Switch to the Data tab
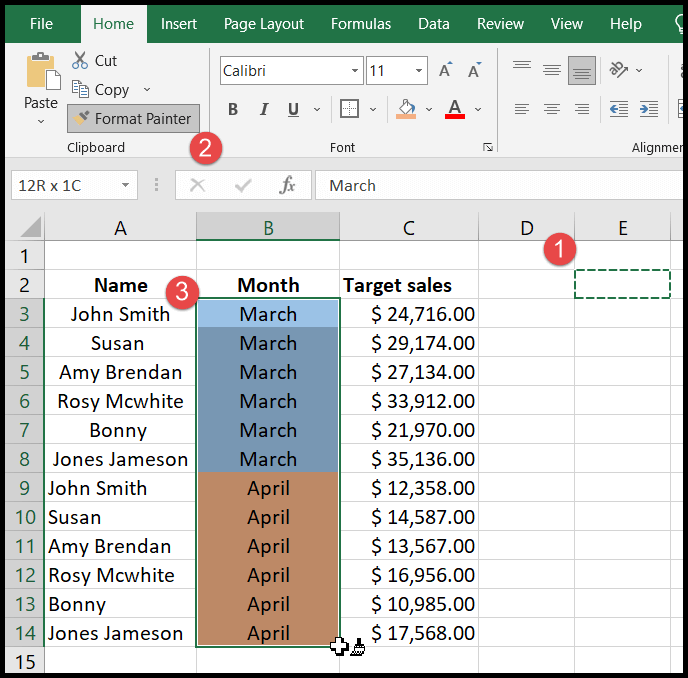This screenshot has width=688, height=678. (x=434, y=24)
